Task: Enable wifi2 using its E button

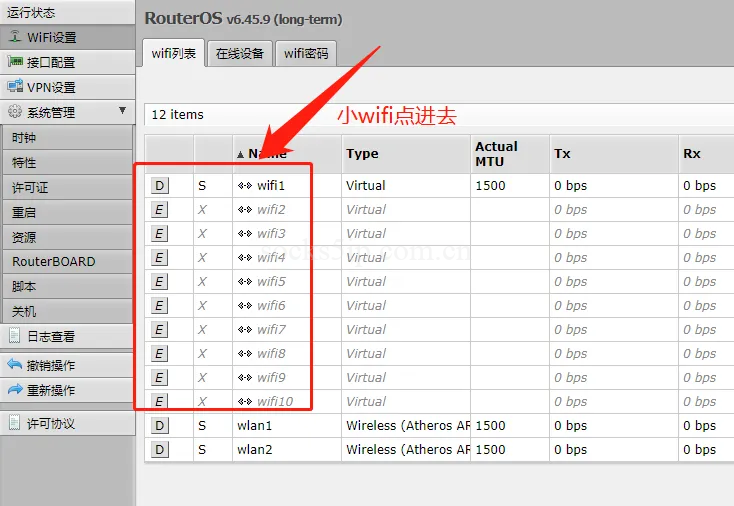Action: 160,209
